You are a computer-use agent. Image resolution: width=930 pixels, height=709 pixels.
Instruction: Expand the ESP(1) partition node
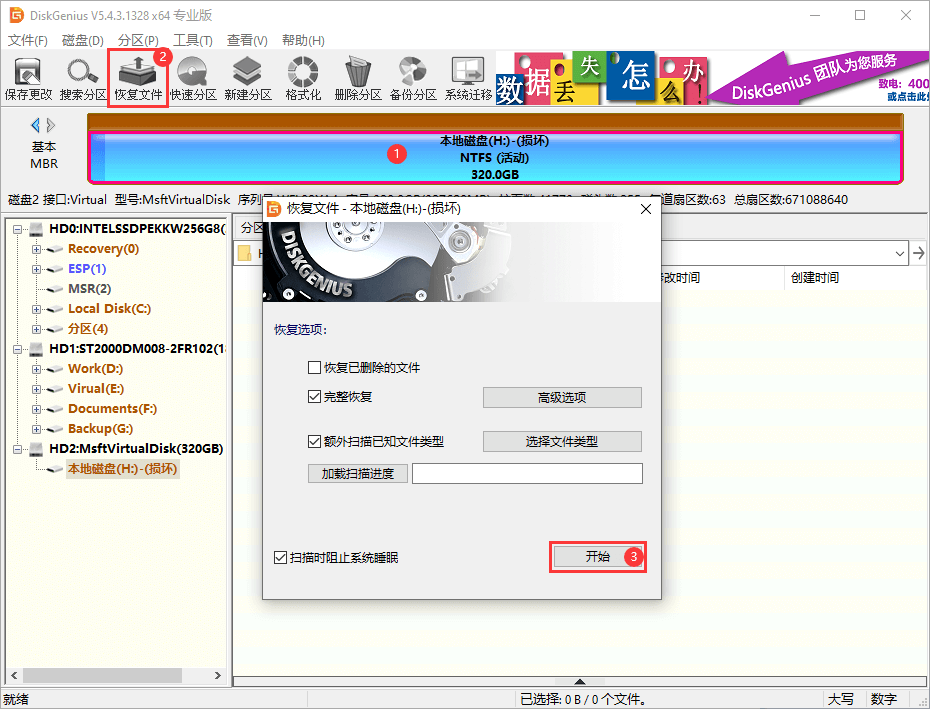(37, 269)
